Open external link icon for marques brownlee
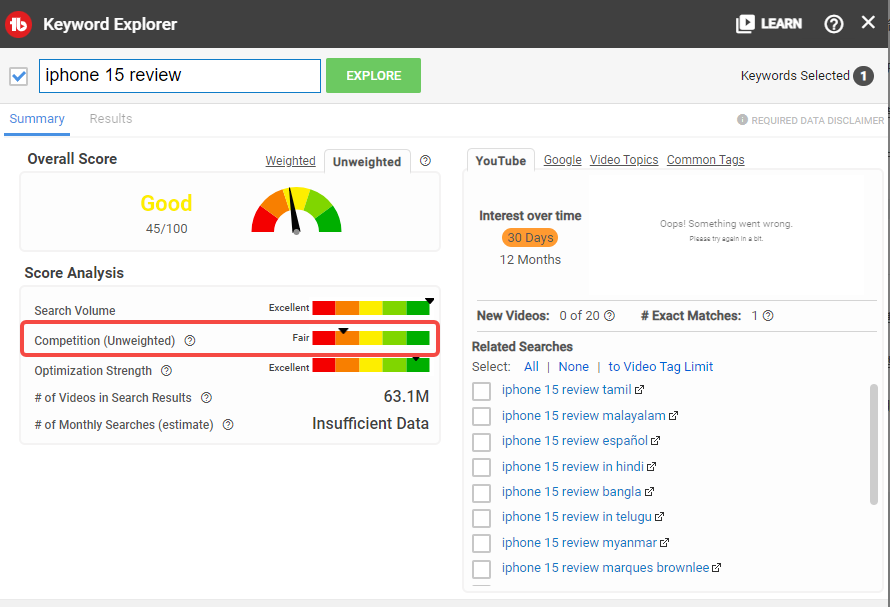 click(717, 568)
